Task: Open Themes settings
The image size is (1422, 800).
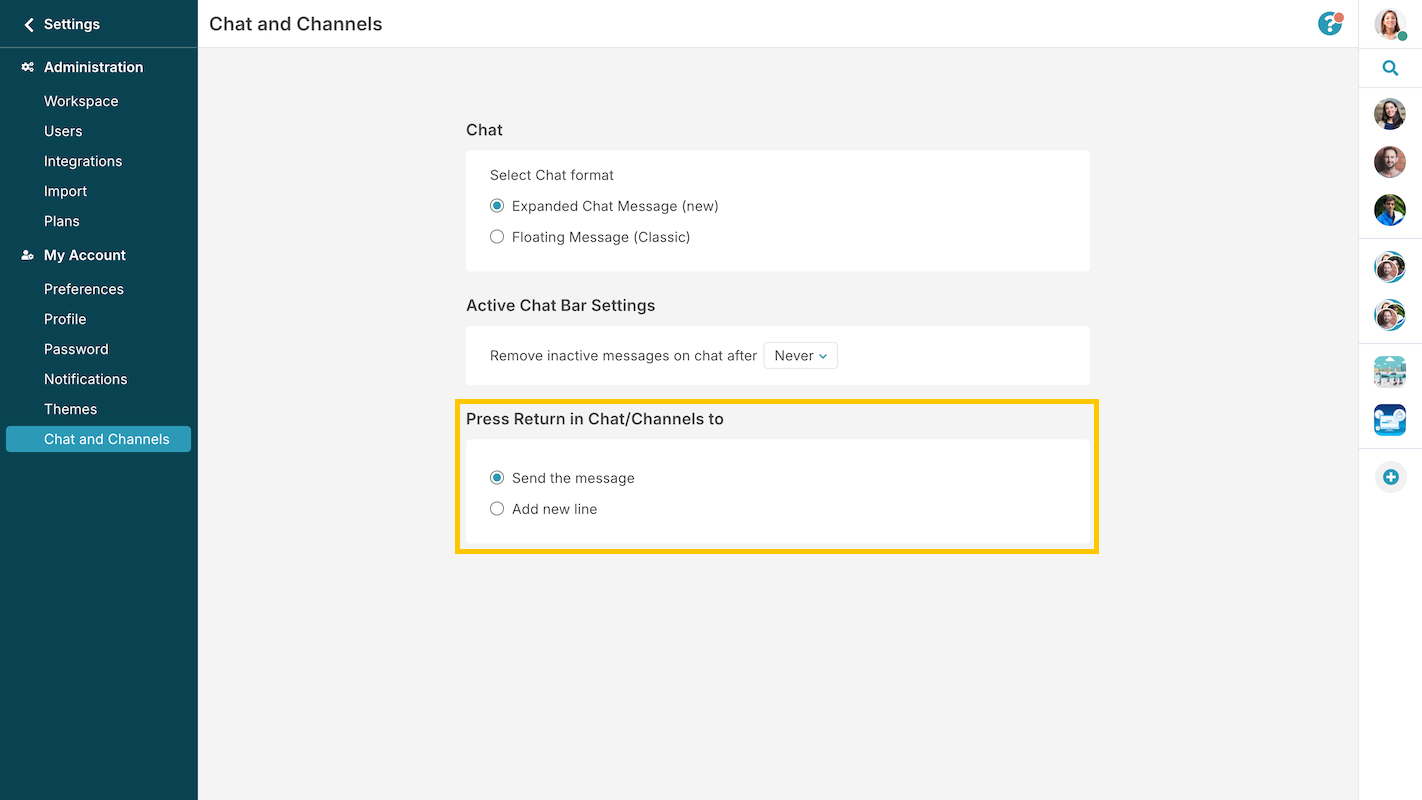Action: pos(70,409)
